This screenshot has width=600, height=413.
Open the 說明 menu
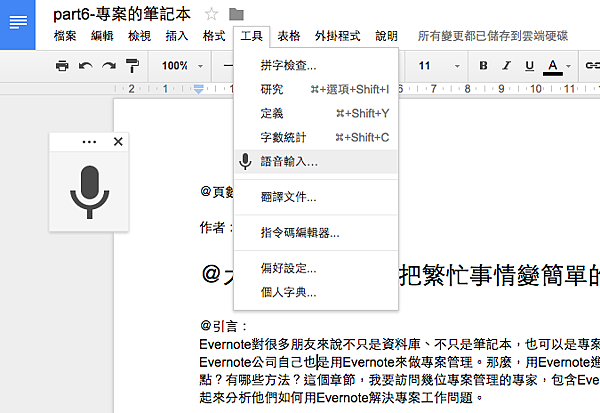click(x=386, y=36)
